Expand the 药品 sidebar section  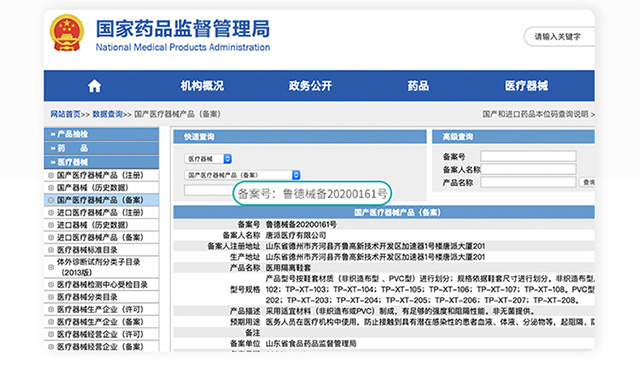tap(101, 148)
